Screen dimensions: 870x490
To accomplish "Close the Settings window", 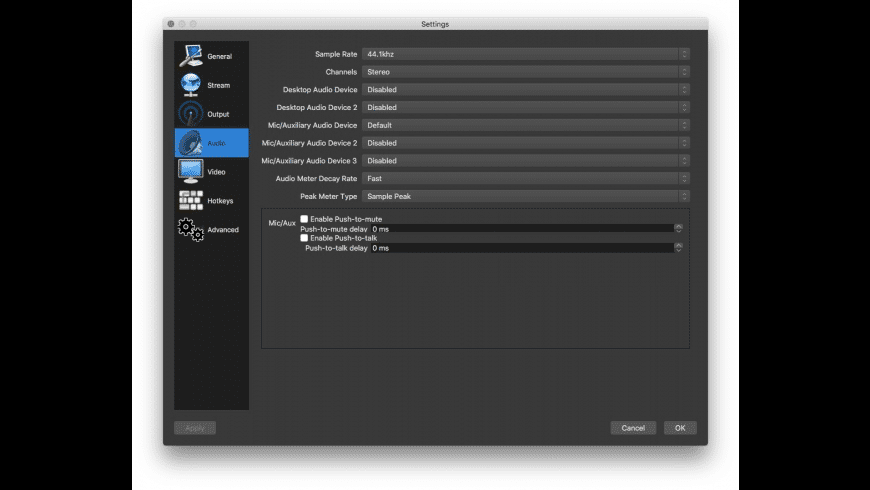I will point(171,24).
